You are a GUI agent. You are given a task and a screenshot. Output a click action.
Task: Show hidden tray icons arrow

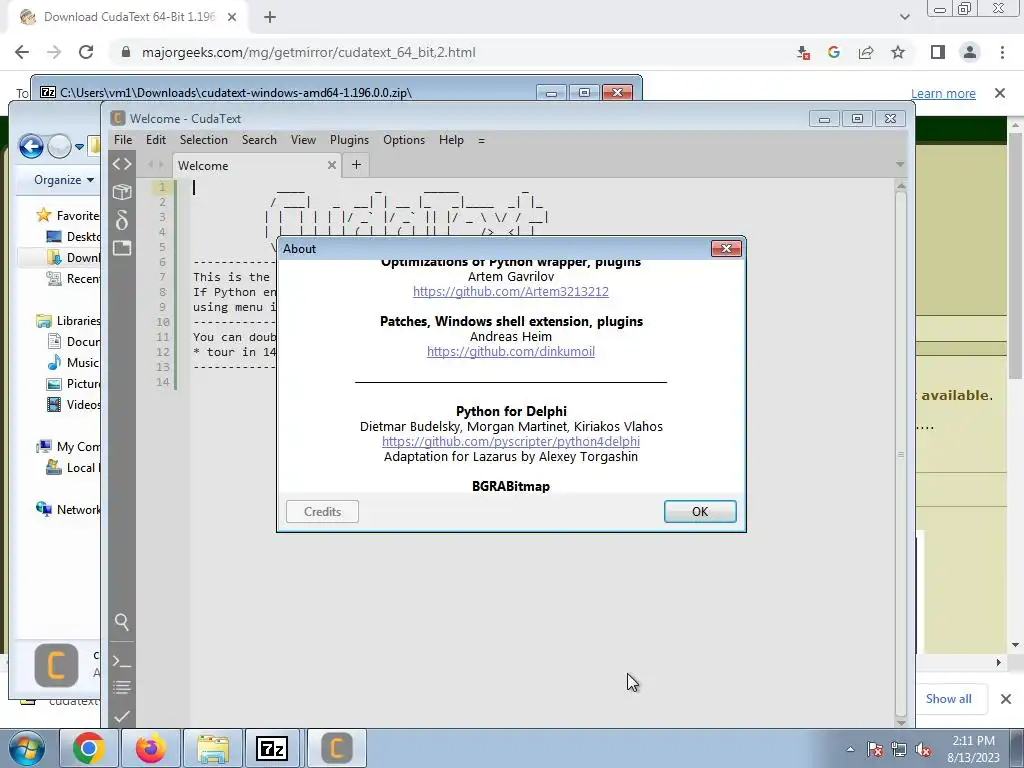(850, 749)
